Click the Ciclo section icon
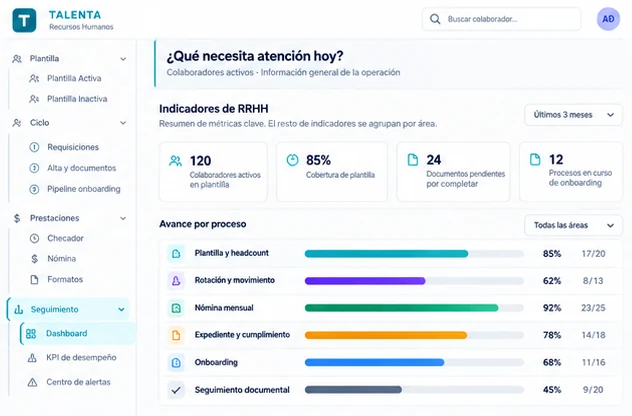Image resolution: width=632 pixels, height=416 pixels. 17,123
